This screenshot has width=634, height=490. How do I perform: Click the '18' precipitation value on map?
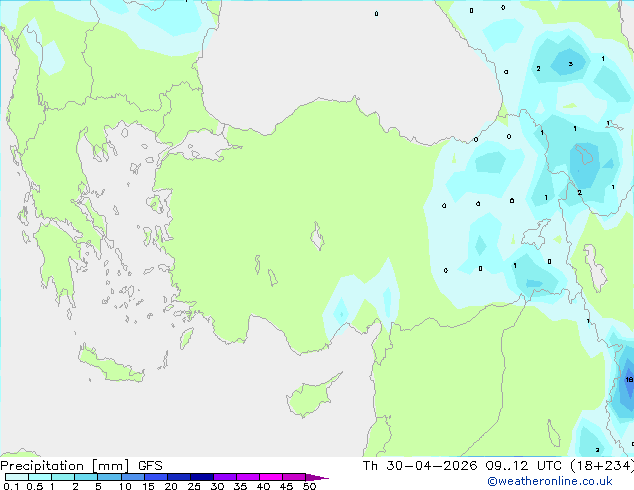[629, 379]
